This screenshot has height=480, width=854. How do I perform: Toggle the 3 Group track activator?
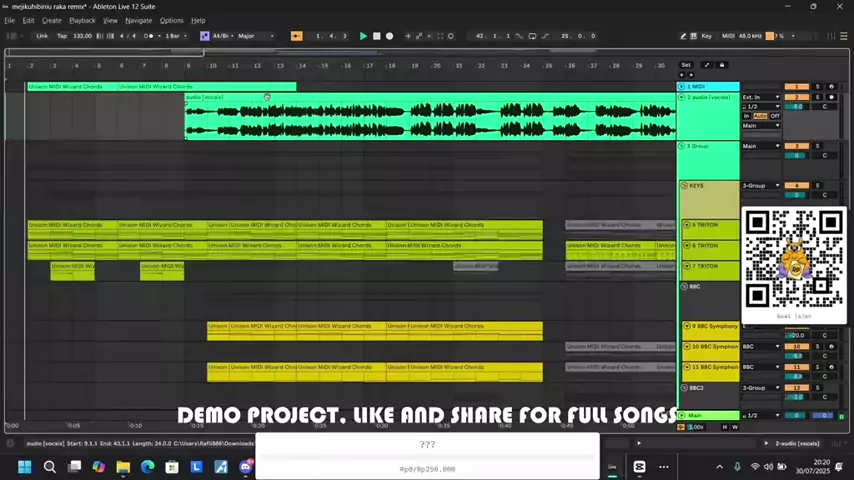pyautogui.click(x=796, y=146)
